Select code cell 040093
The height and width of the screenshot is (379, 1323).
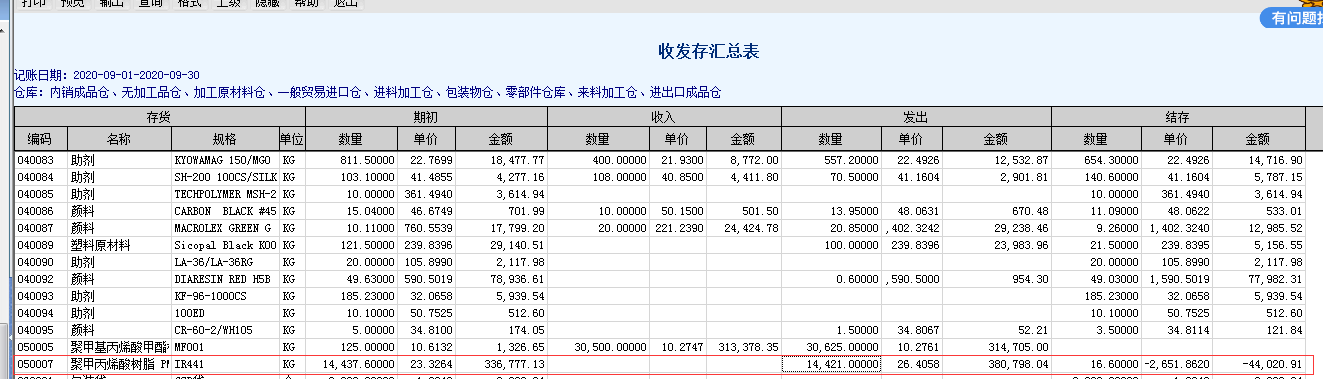[40, 297]
